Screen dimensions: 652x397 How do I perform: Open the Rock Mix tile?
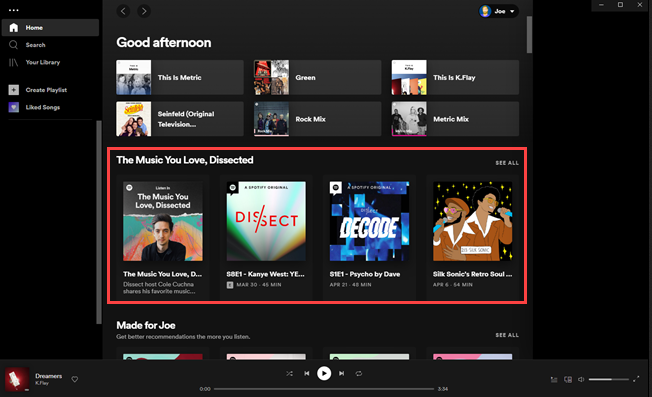coord(317,119)
